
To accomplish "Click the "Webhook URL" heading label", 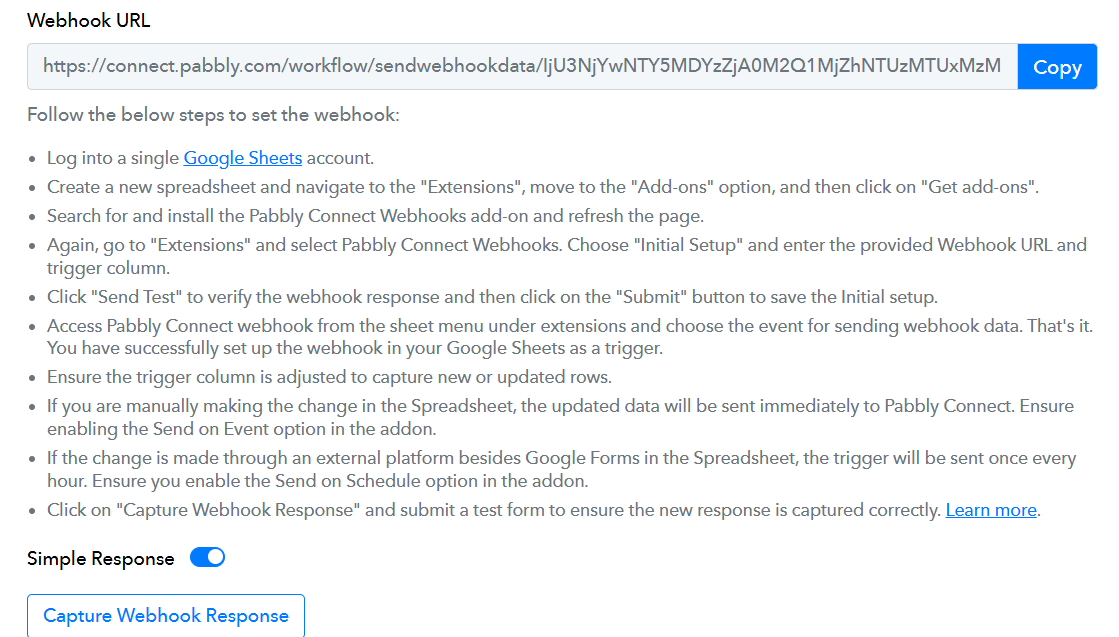I will pos(89,20).
